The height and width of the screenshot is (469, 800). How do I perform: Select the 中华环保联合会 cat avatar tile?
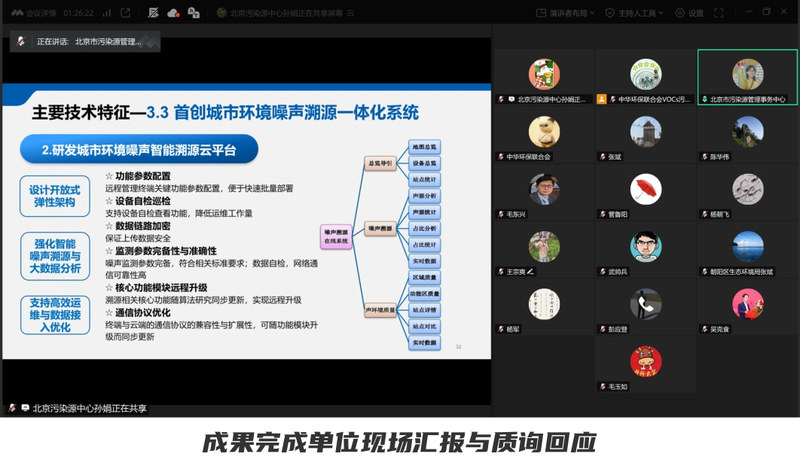pyautogui.click(x=544, y=132)
